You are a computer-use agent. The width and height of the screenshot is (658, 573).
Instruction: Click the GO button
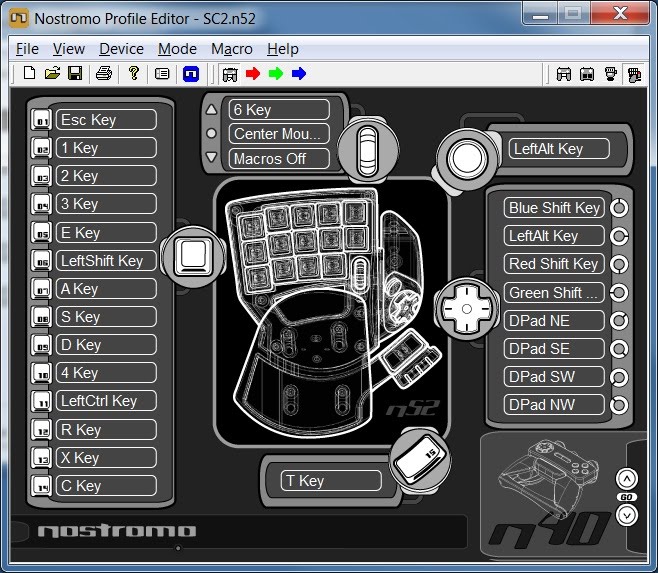click(x=627, y=497)
